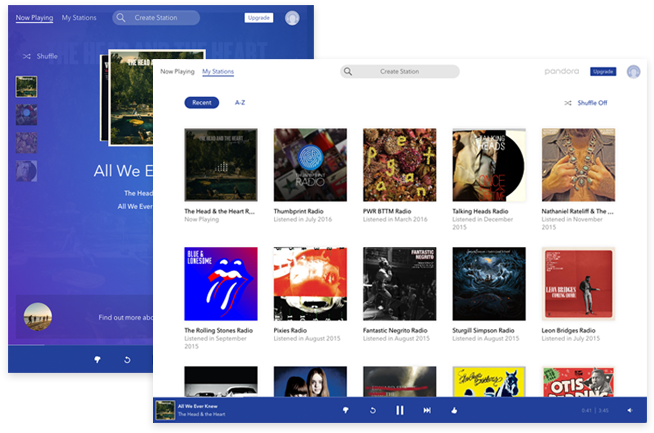Image resolution: width=654 pixels, height=433 pixels.
Task: Click Upgrade button in the back window
Action: coord(259,18)
